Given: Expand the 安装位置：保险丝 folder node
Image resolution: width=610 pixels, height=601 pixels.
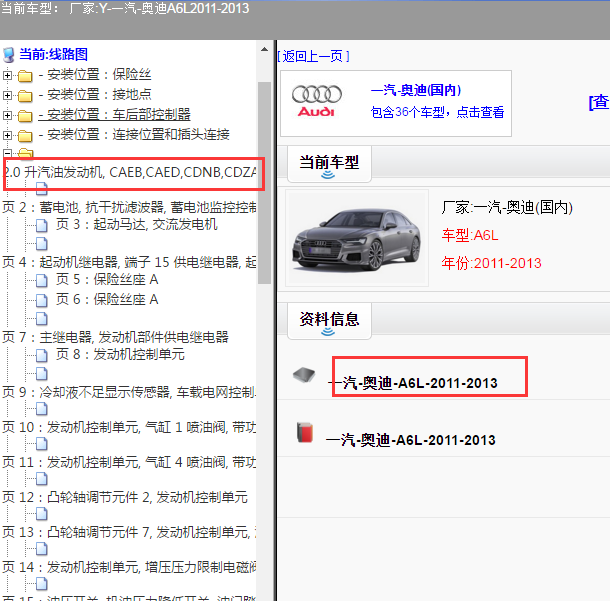Looking at the screenshot, I should 7,75.
